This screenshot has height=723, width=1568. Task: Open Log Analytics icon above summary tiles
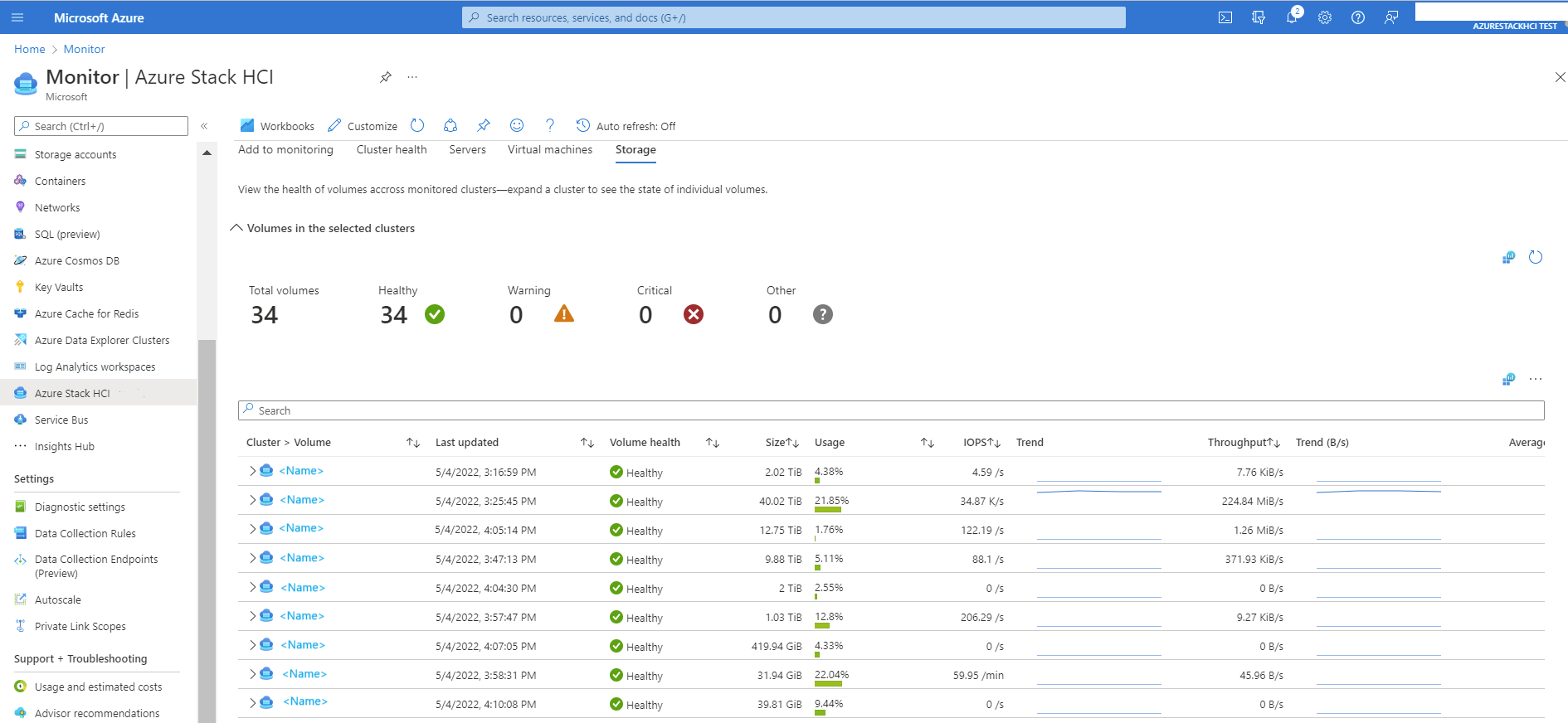[1508, 257]
